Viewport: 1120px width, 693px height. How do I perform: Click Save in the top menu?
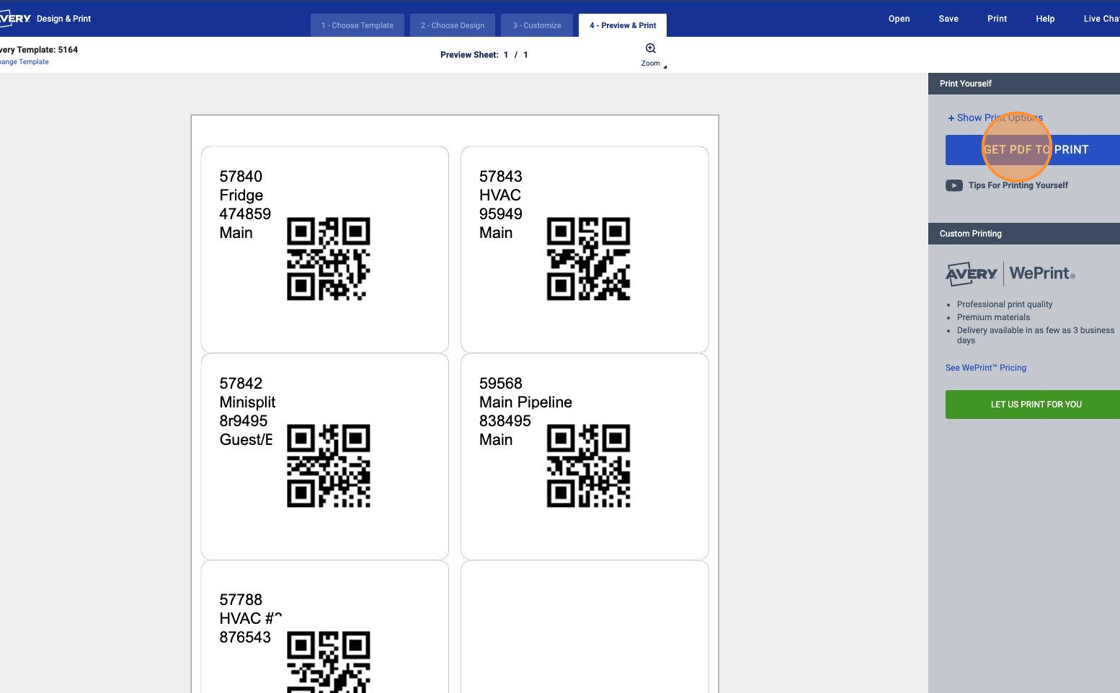[x=949, y=19]
